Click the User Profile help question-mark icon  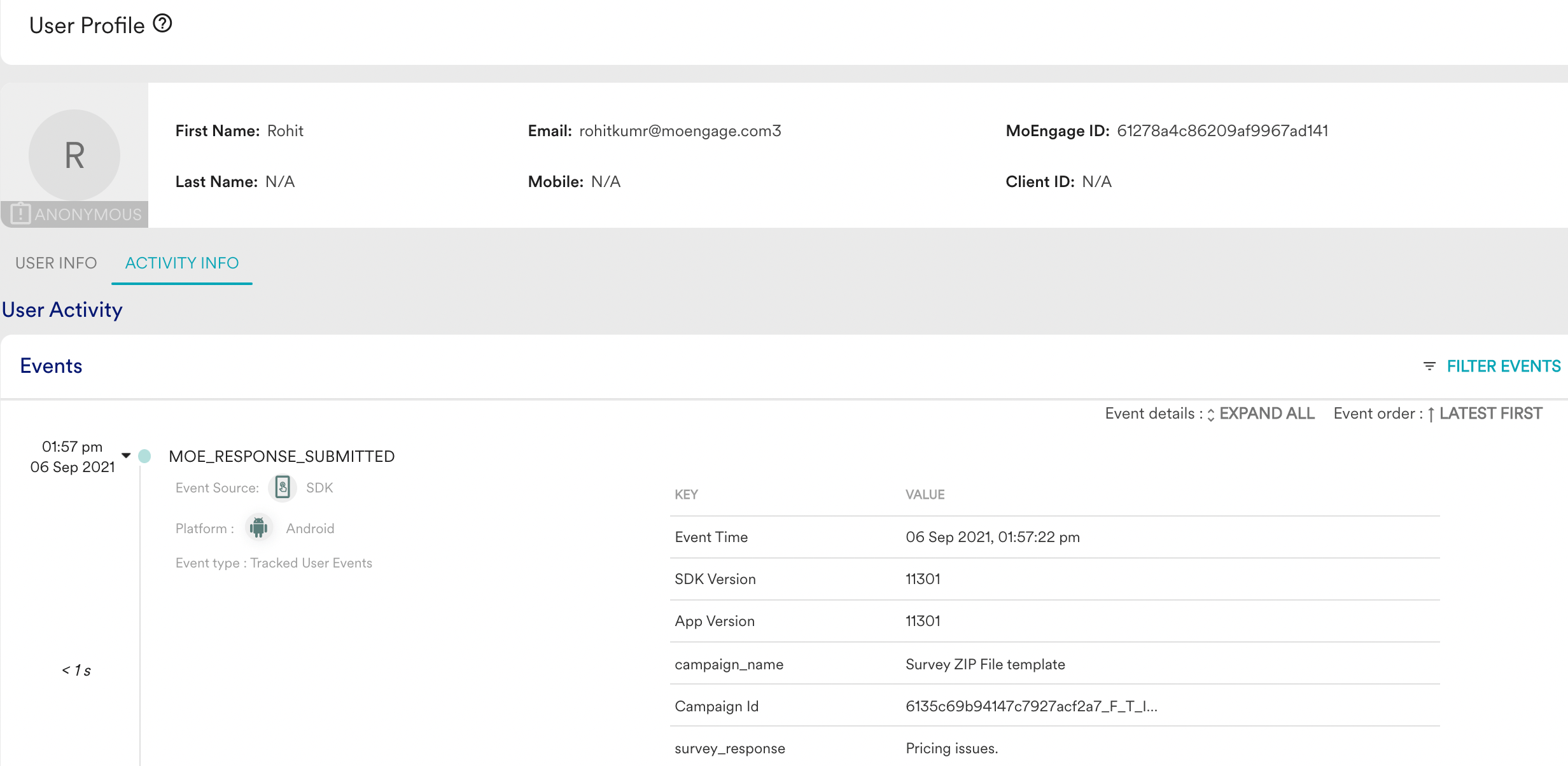pos(163,24)
